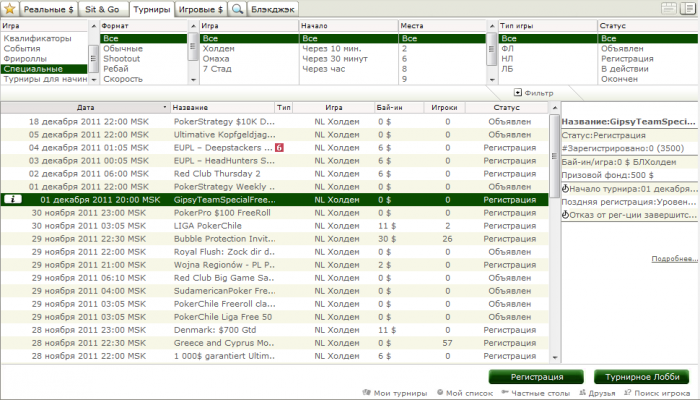Filter start by Через 10 мин.
Image resolution: width=700 pixels, height=400 pixels.
(332, 49)
